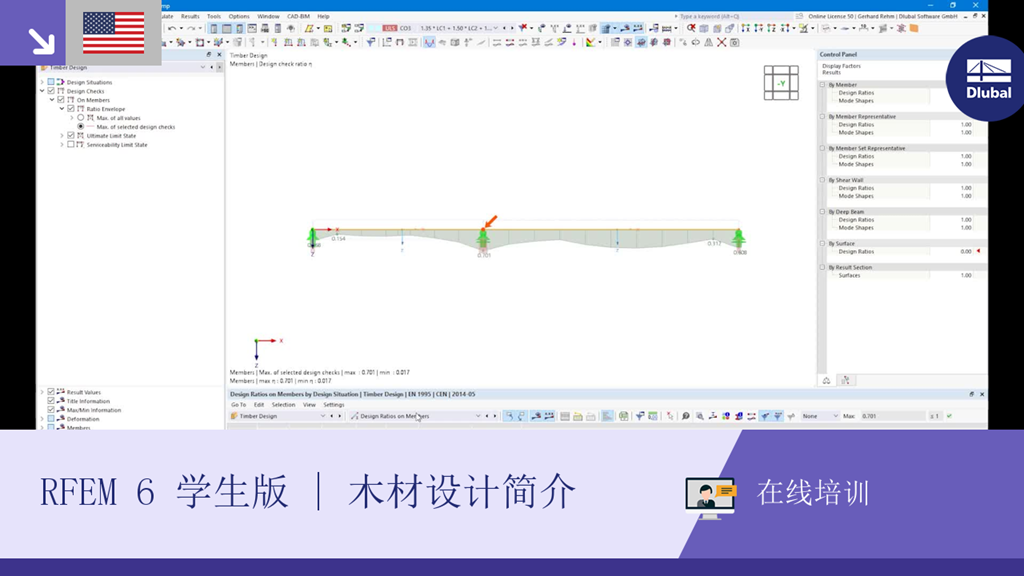Click the show results diagram icon (blue curve)
The image size is (1024, 576).
[x=428, y=42]
